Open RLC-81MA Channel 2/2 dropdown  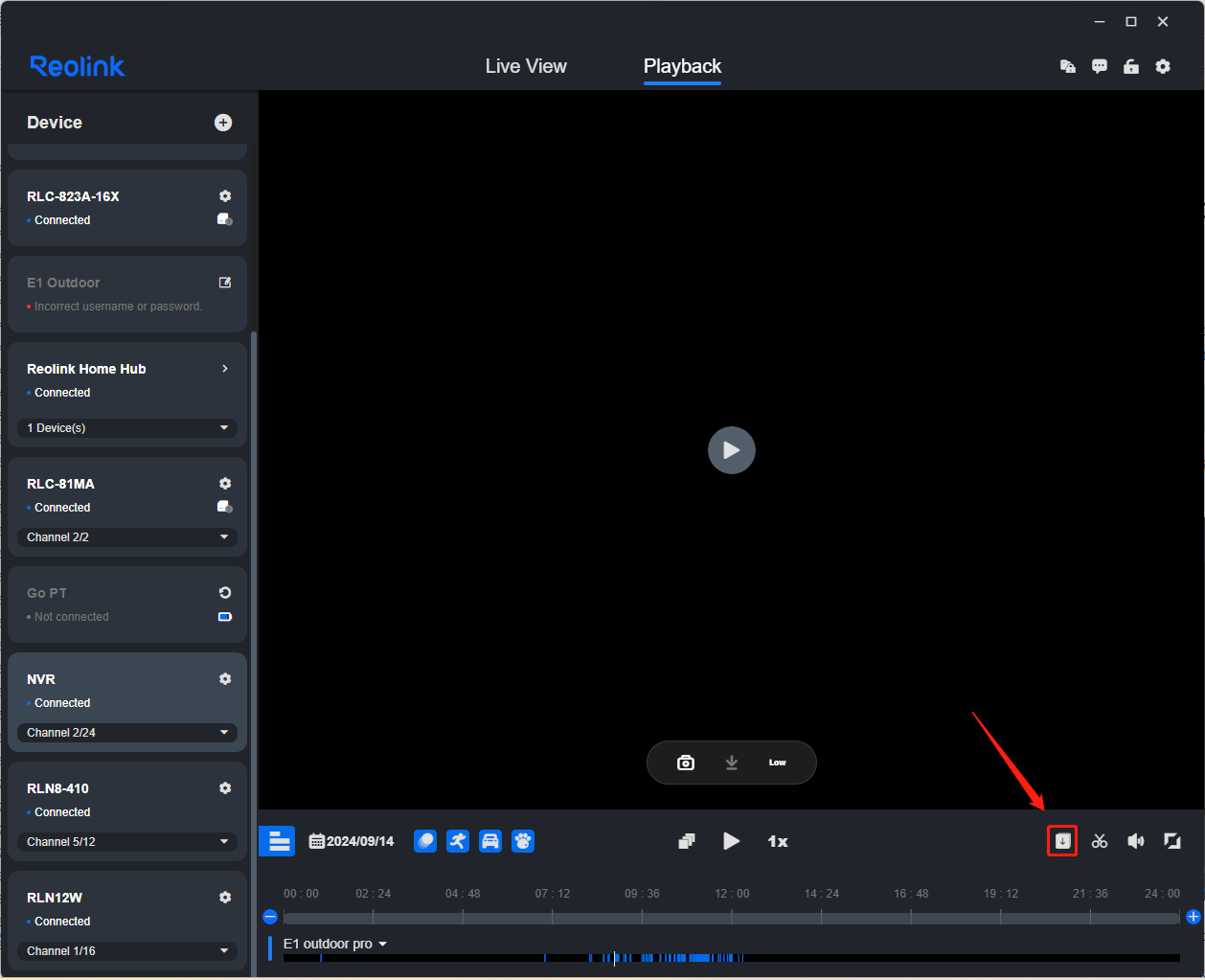coord(127,537)
